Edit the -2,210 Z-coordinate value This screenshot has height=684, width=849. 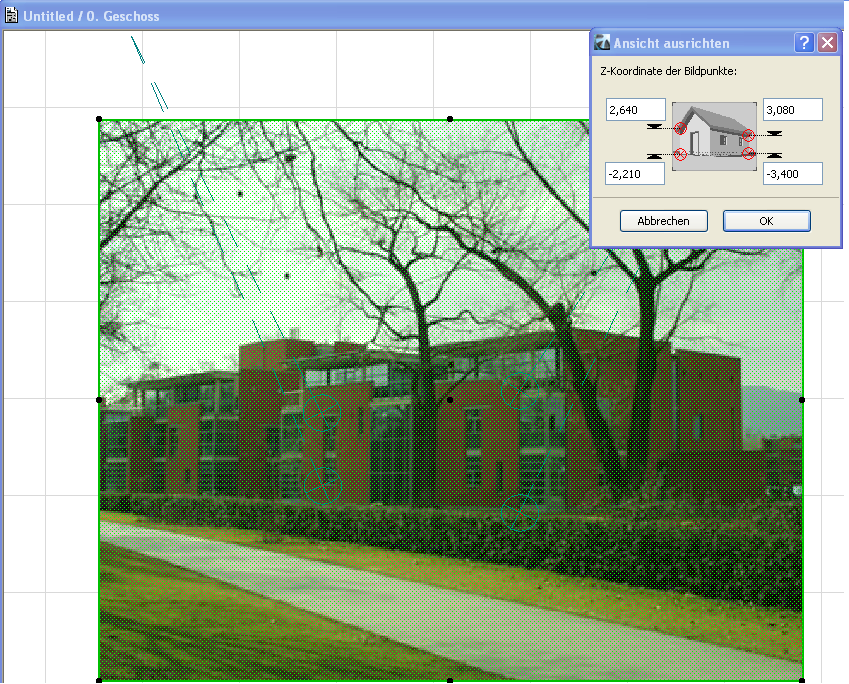634,173
